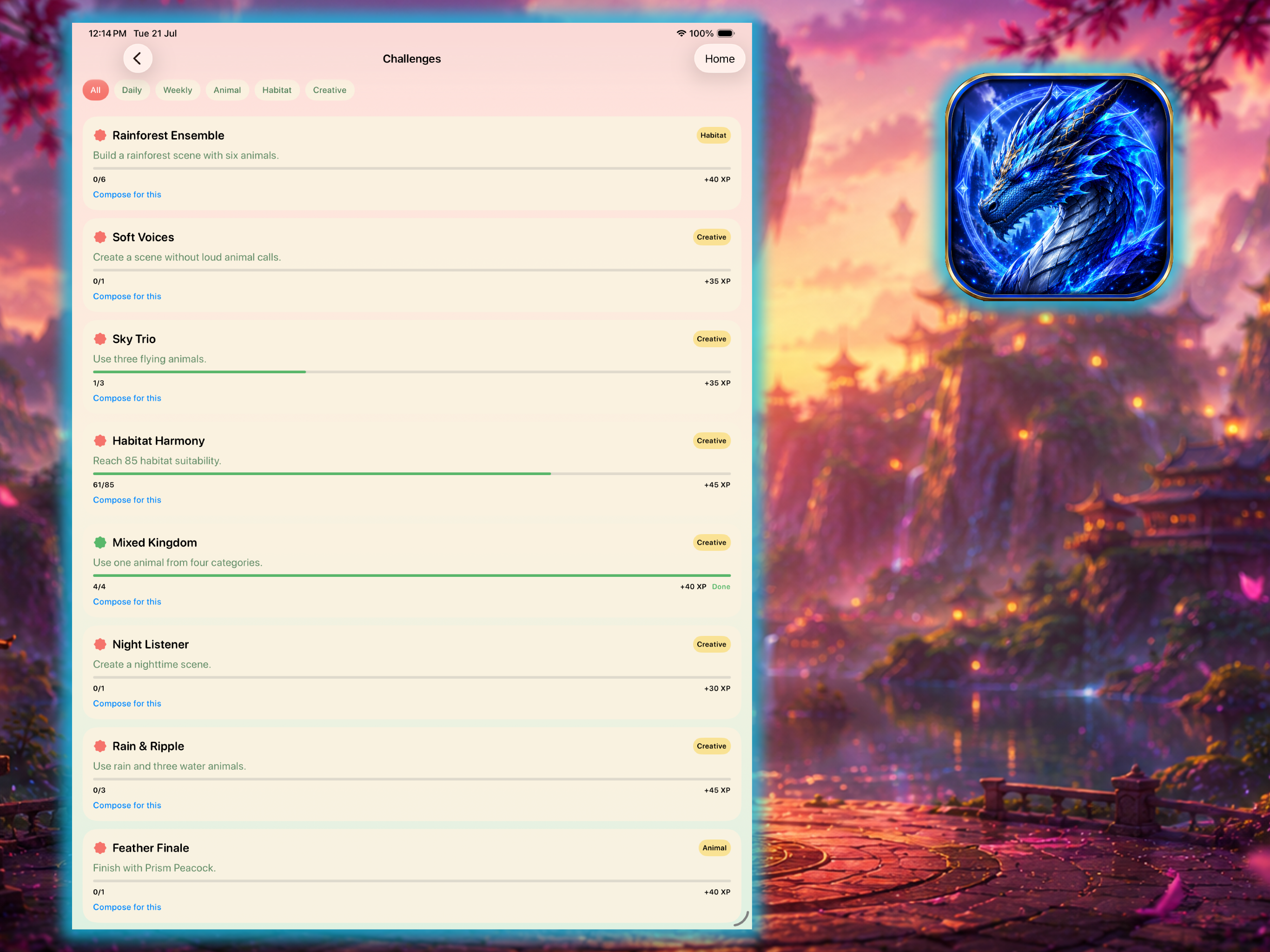Viewport: 1270px width, 952px height.
Task: Click 'Finish with Prism Peacock.' description
Action: click(154, 867)
